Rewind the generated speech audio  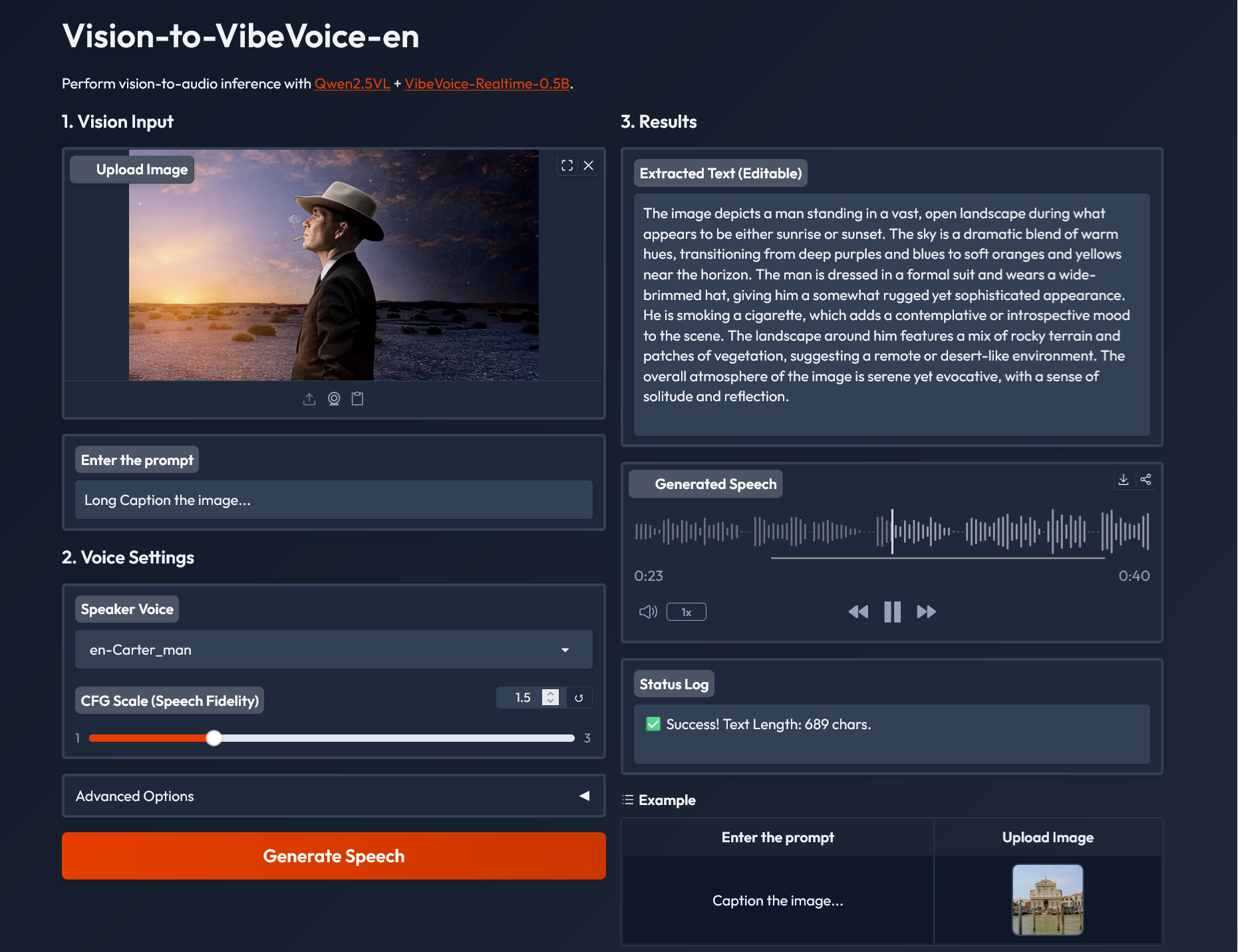[858, 612]
